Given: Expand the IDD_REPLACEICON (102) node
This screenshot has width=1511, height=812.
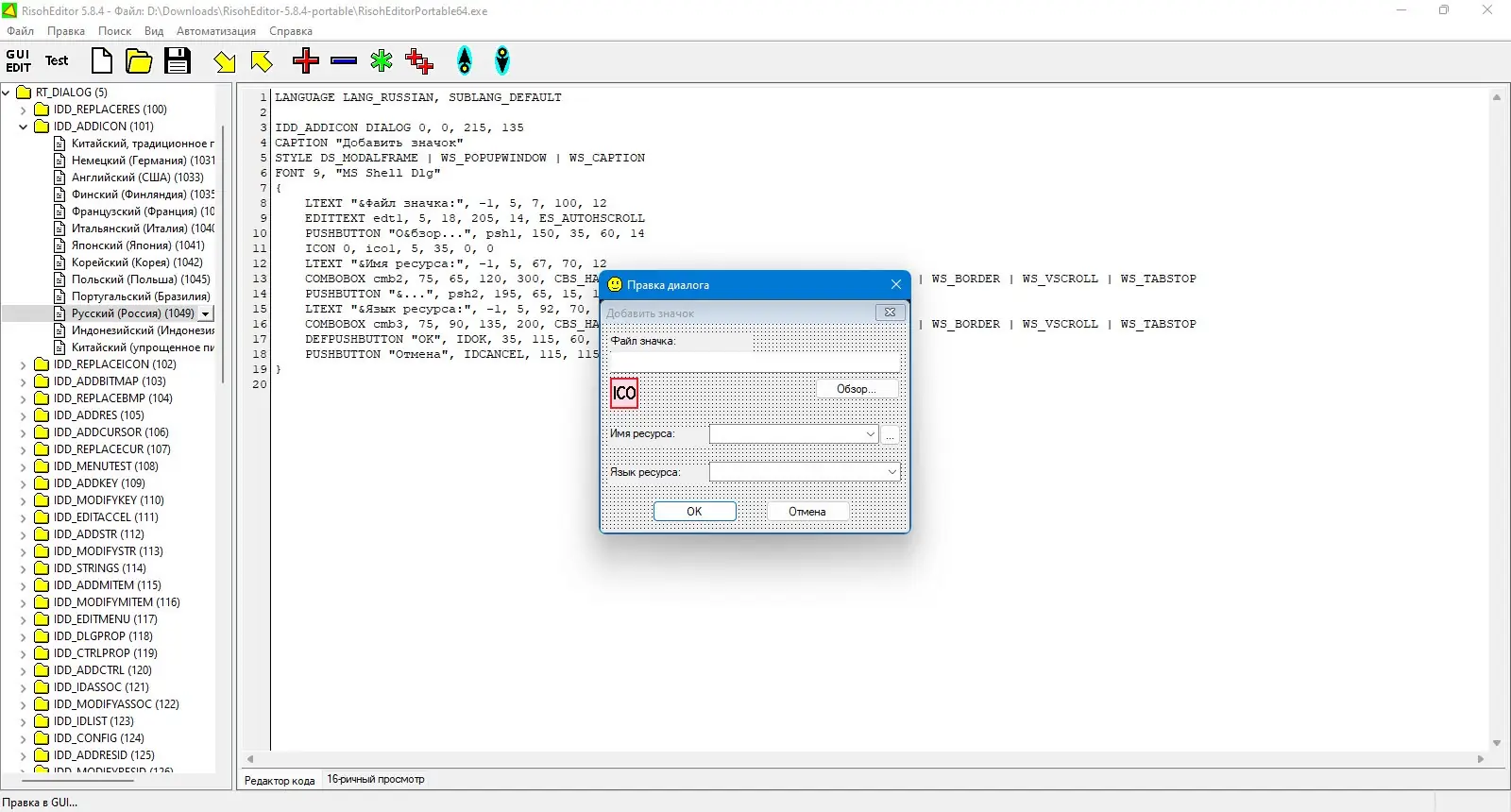Looking at the screenshot, I should tap(24, 364).
